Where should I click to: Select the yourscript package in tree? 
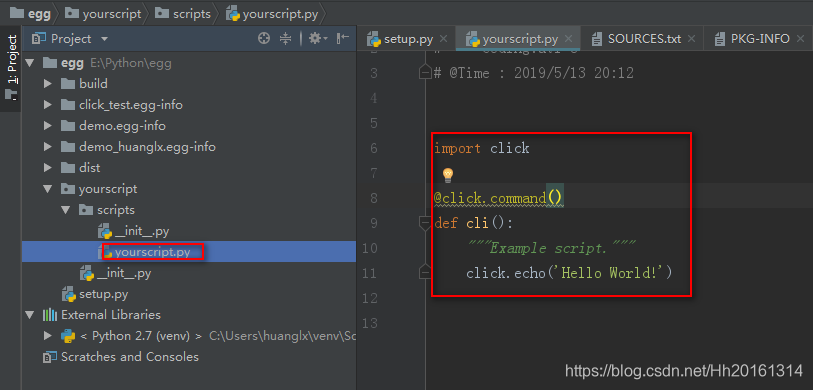(x=108, y=189)
